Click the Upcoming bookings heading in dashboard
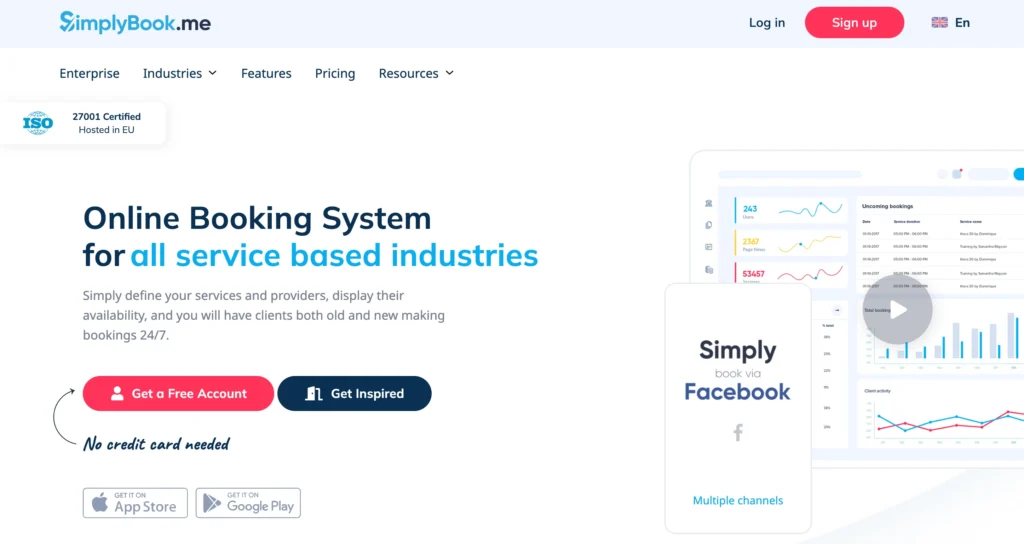The height and width of the screenshot is (544, 1024). pyautogui.click(x=888, y=206)
